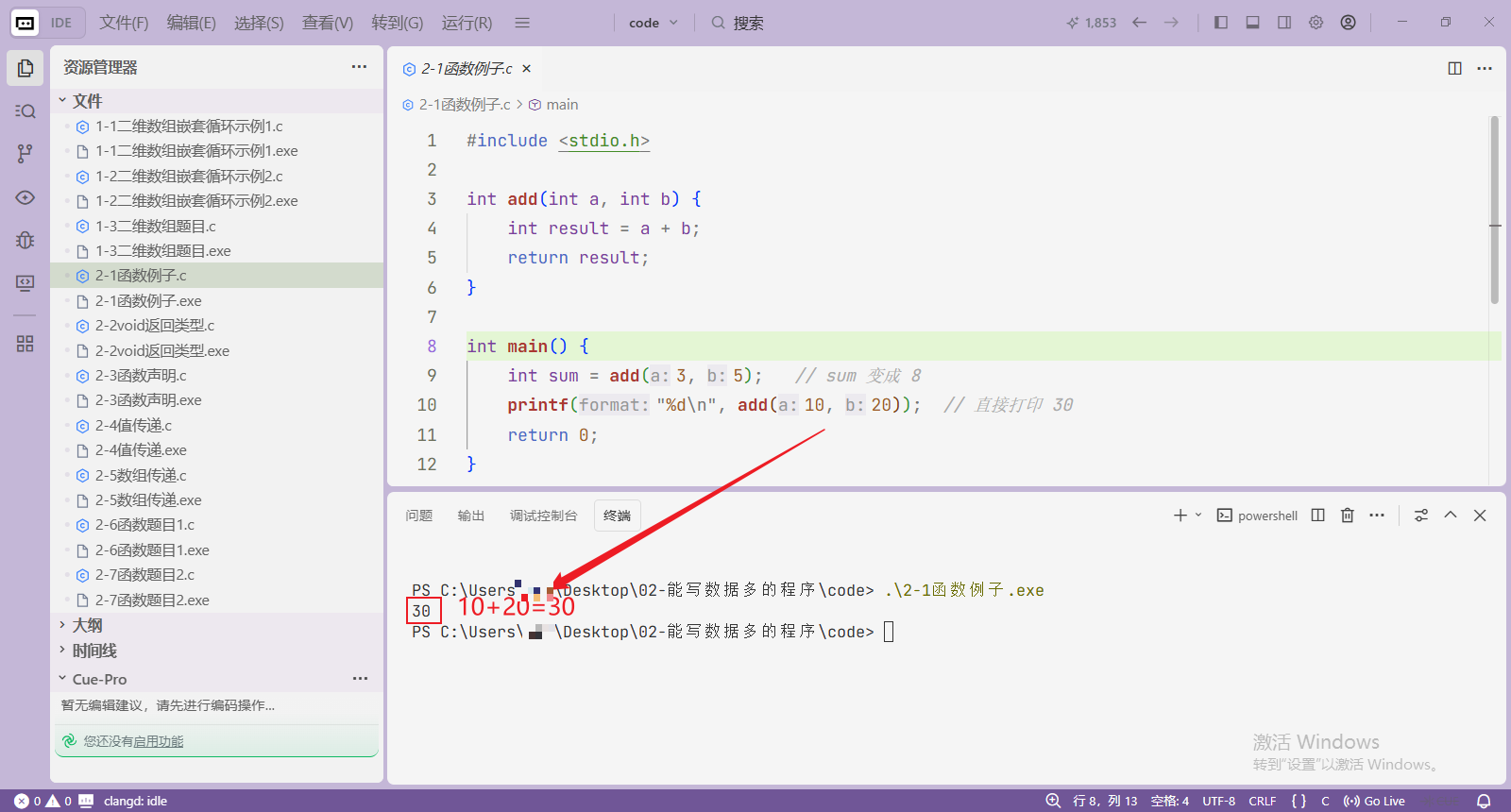Expand the 大纲 outline section
Image resolution: width=1511 pixels, height=812 pixels.
pos(217,625)
